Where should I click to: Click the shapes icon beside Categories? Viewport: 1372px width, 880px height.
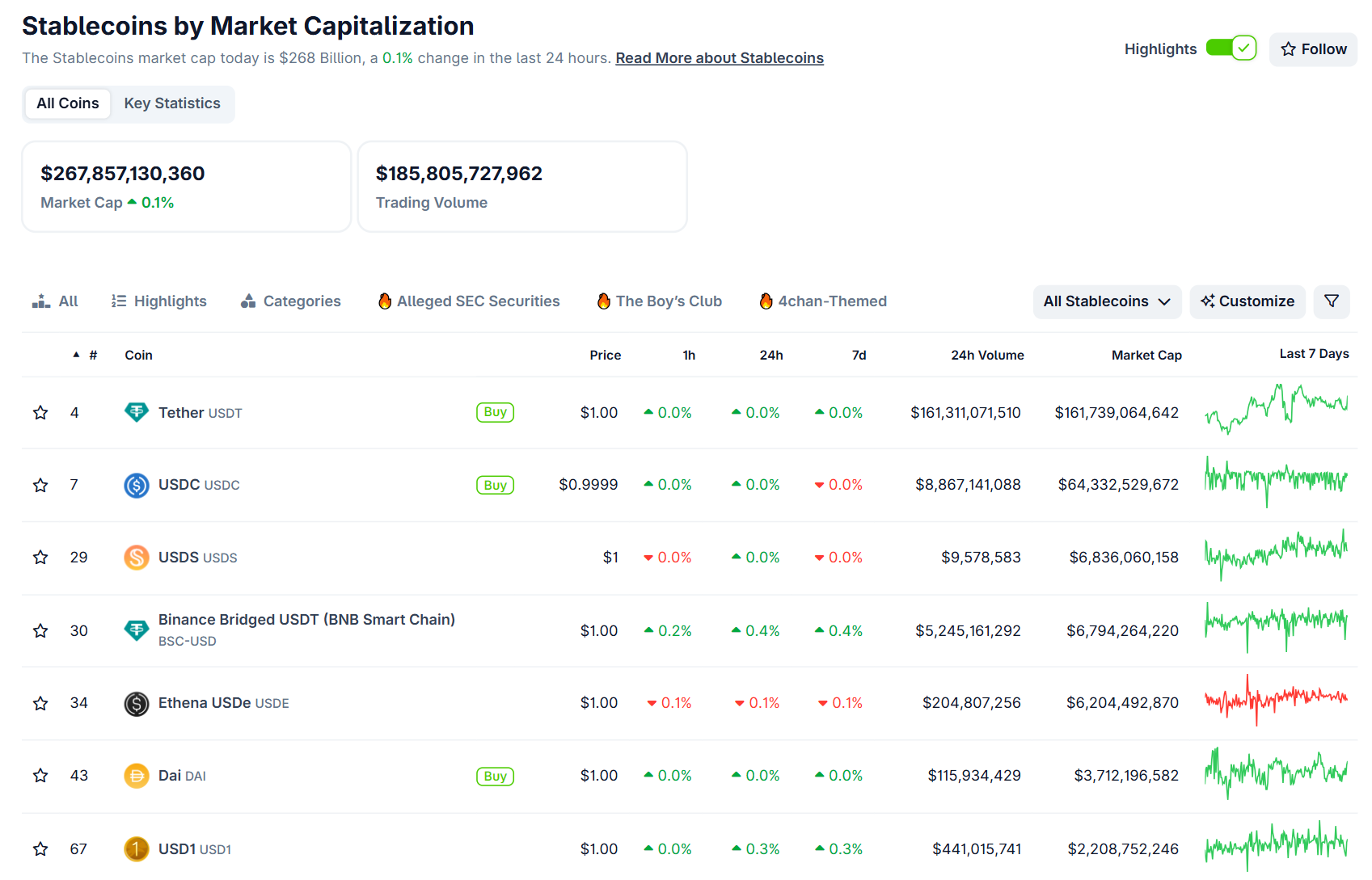[x=248, y=301]
